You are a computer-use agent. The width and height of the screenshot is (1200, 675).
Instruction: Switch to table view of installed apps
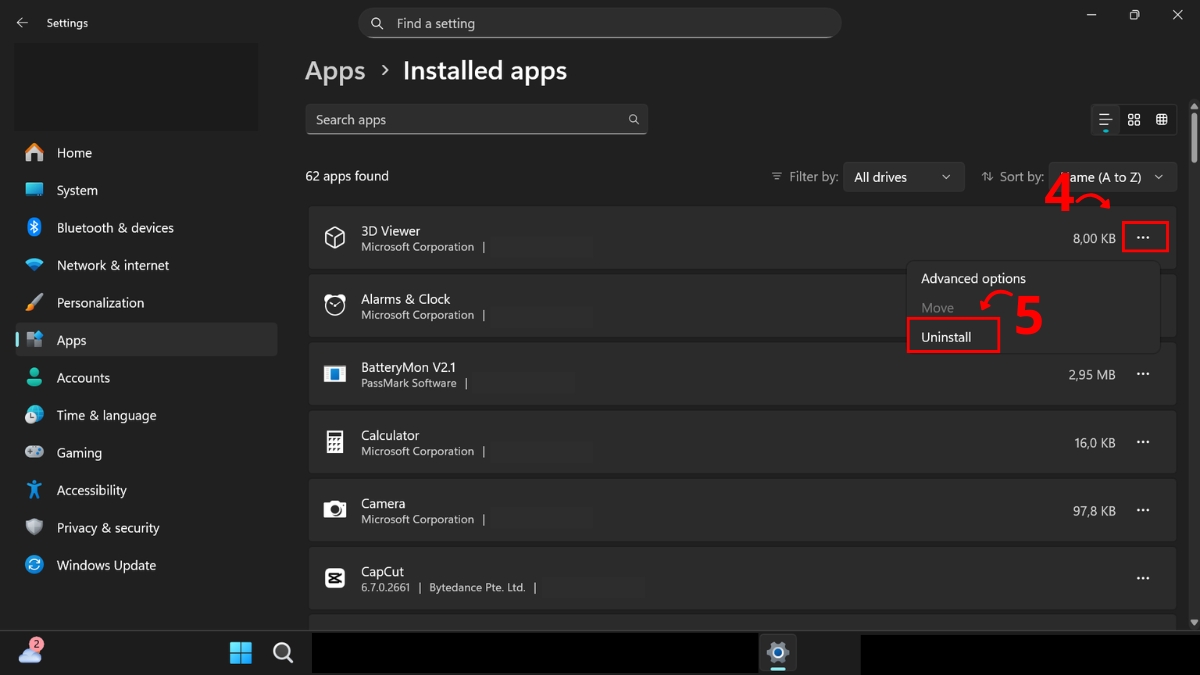coord(1162,119)
